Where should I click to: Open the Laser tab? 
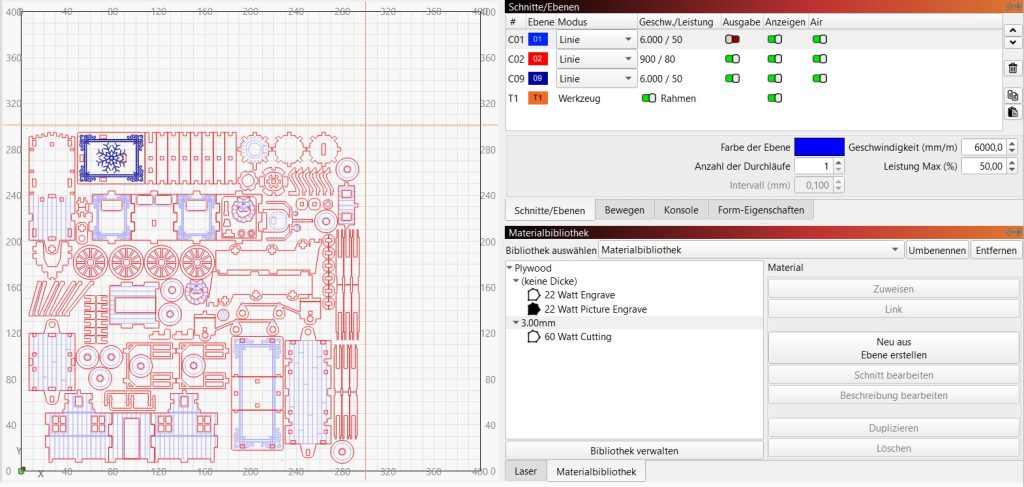coord(525,470)
